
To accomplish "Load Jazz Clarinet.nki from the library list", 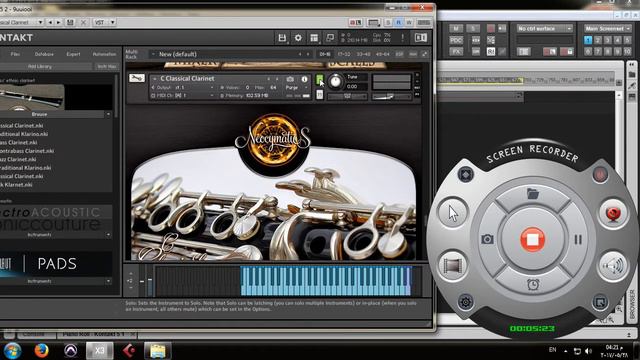I will tap(18, 160).
